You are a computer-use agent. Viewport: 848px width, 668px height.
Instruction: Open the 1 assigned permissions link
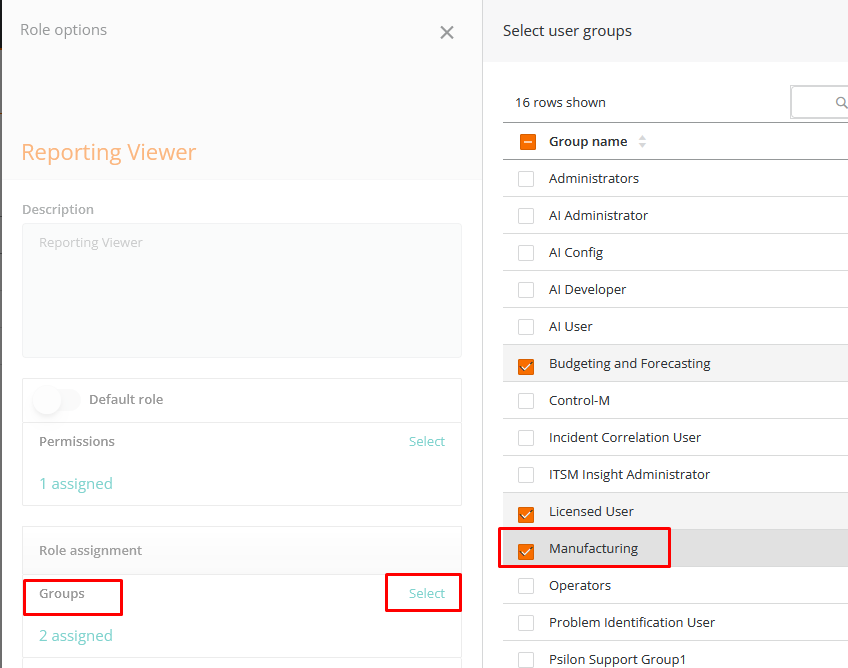pos(76,484)
